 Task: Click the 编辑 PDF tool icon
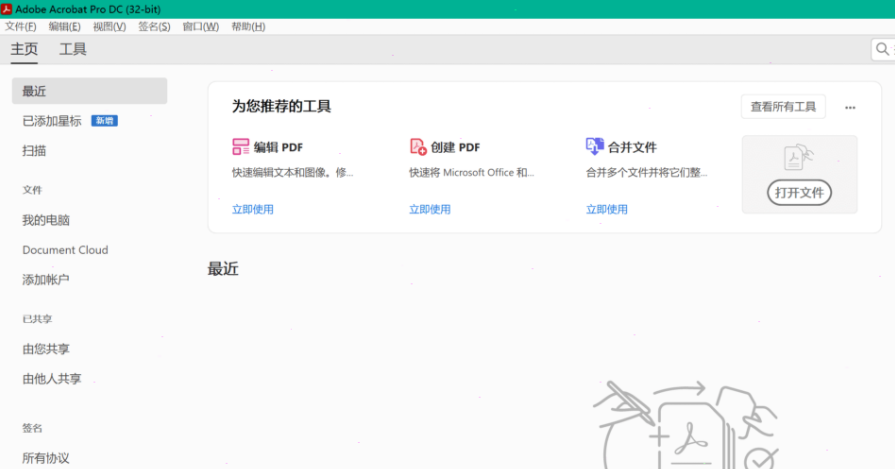coord(240,147)
